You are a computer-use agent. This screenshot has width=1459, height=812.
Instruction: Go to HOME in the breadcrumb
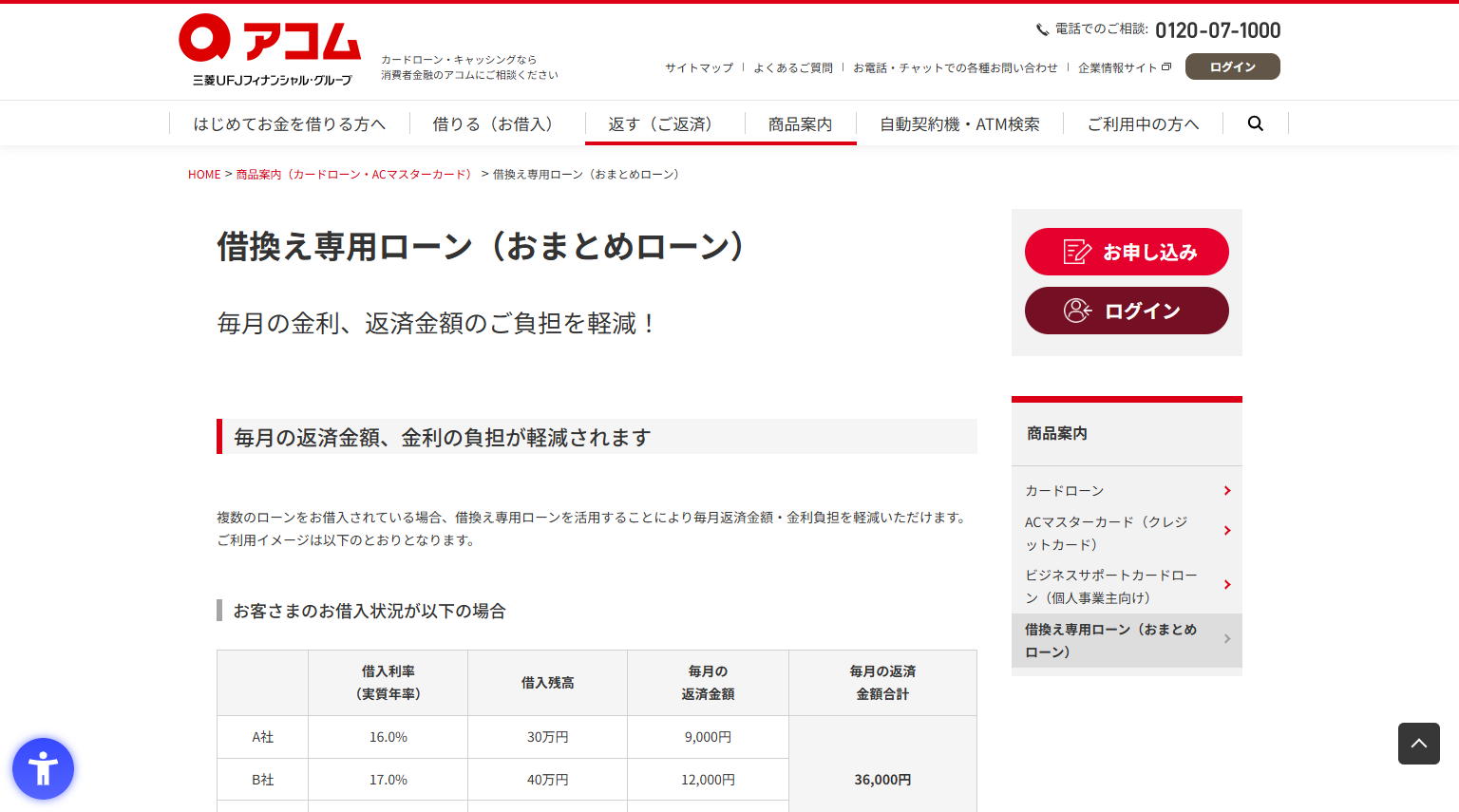pos(204,175)
